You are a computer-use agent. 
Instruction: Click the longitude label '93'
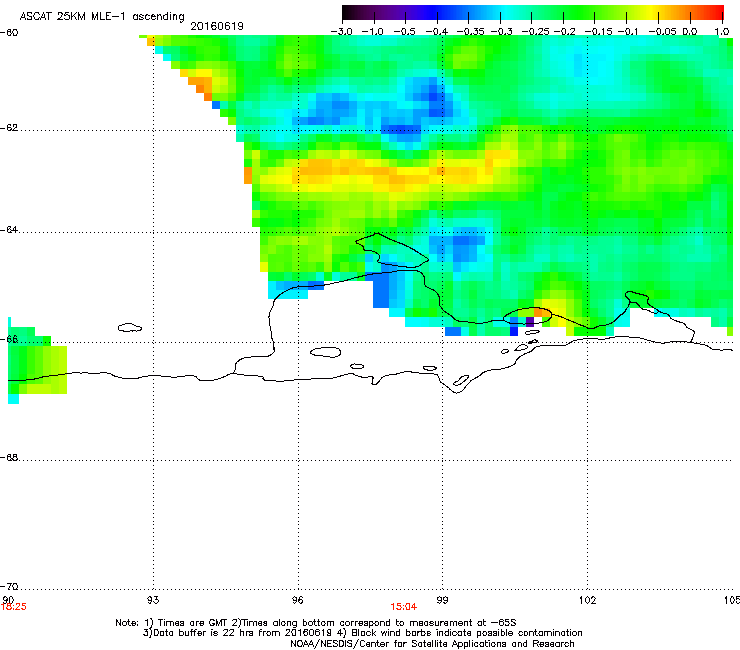[x=153, y=600]
